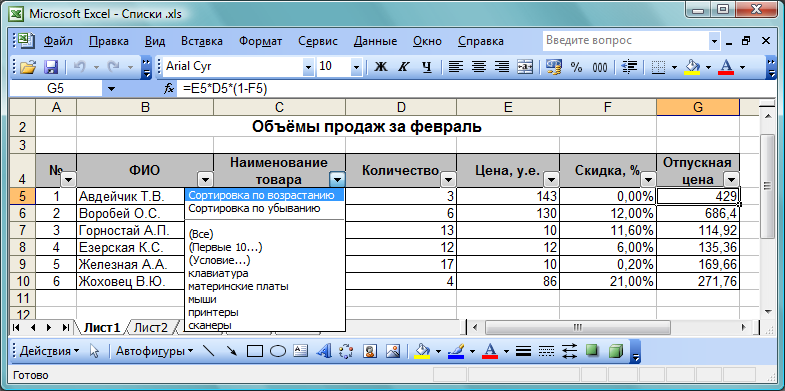Click the insert function fx icon

pyautogui.click(x=169, y=89)
